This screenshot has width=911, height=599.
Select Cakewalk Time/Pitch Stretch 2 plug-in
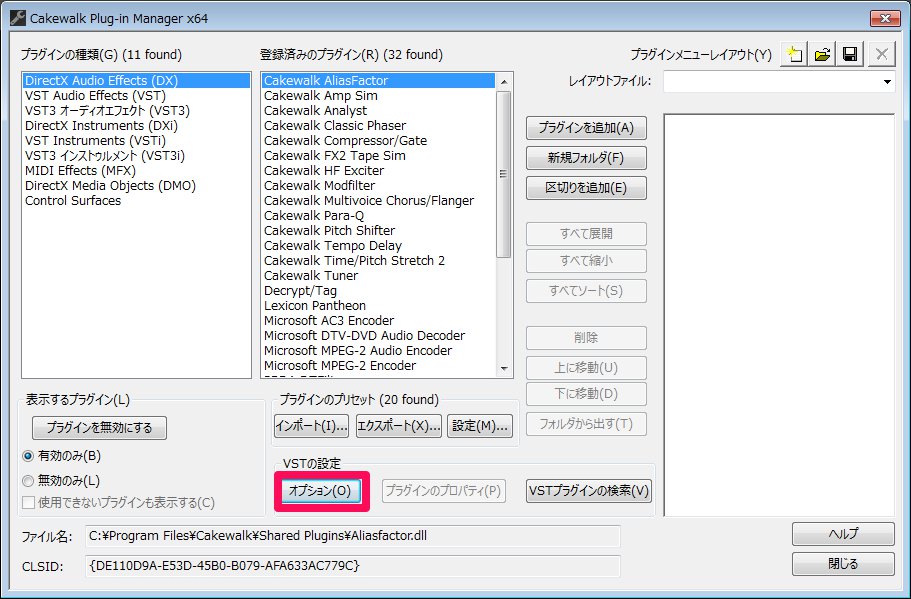pos(379,261)
